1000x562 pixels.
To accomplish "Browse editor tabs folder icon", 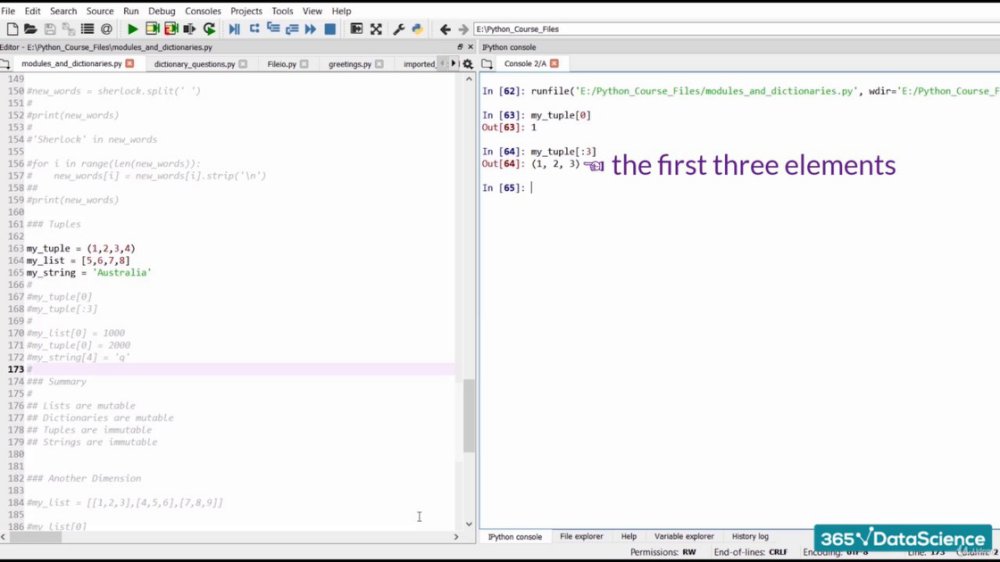I will [5, 64].
